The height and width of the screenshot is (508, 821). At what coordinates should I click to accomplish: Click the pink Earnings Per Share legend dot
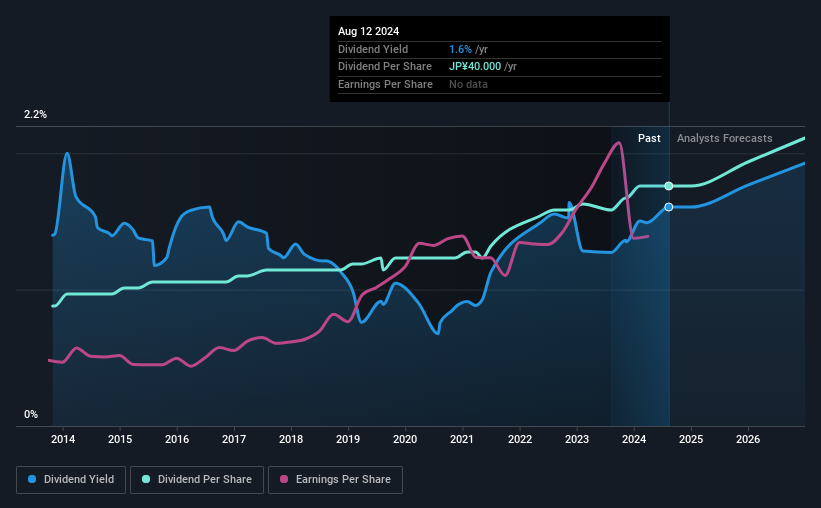click(x=284, y=479)
